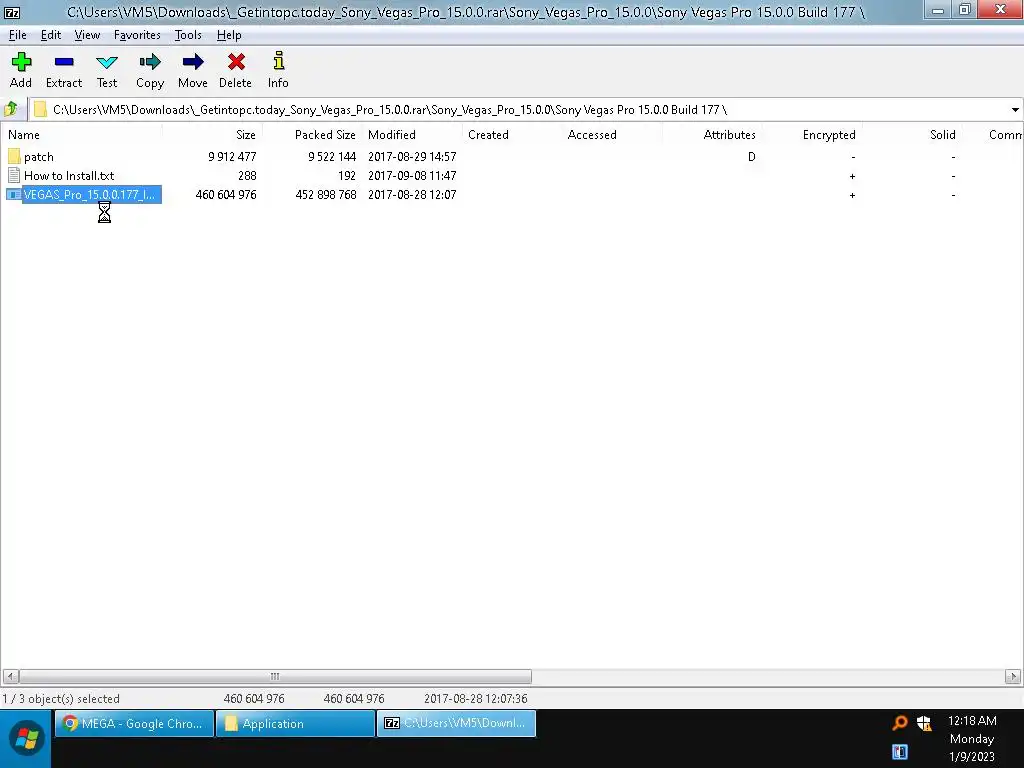Sort by Encrypted column header
Viewport: 1024px width, 768px height.
(x=812, y=135)
